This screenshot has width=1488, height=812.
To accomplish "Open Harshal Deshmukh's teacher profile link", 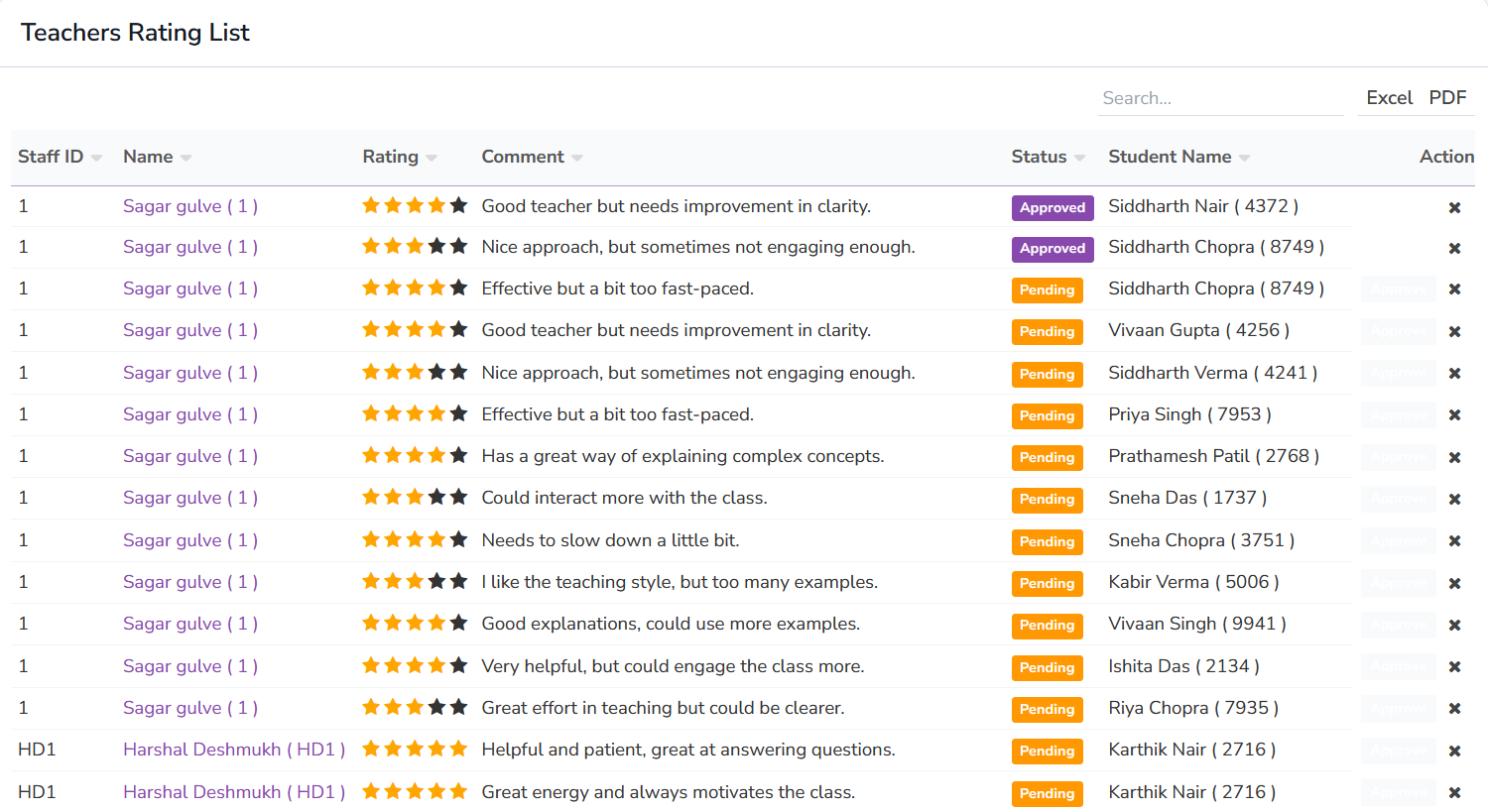I will (x=234, y=750).
